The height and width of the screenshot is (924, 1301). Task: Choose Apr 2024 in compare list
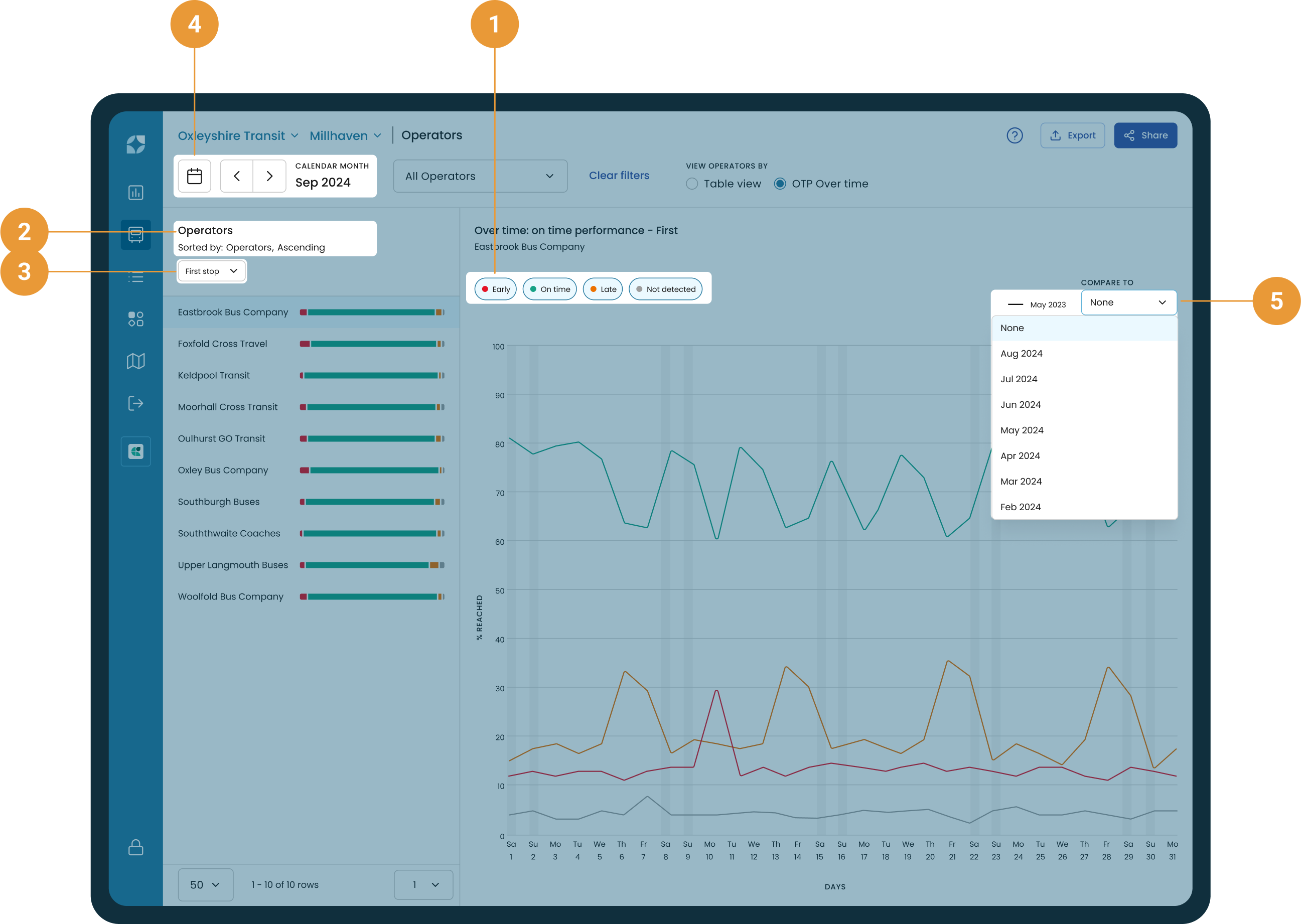pyautogui.click(x=1020, y=456)
